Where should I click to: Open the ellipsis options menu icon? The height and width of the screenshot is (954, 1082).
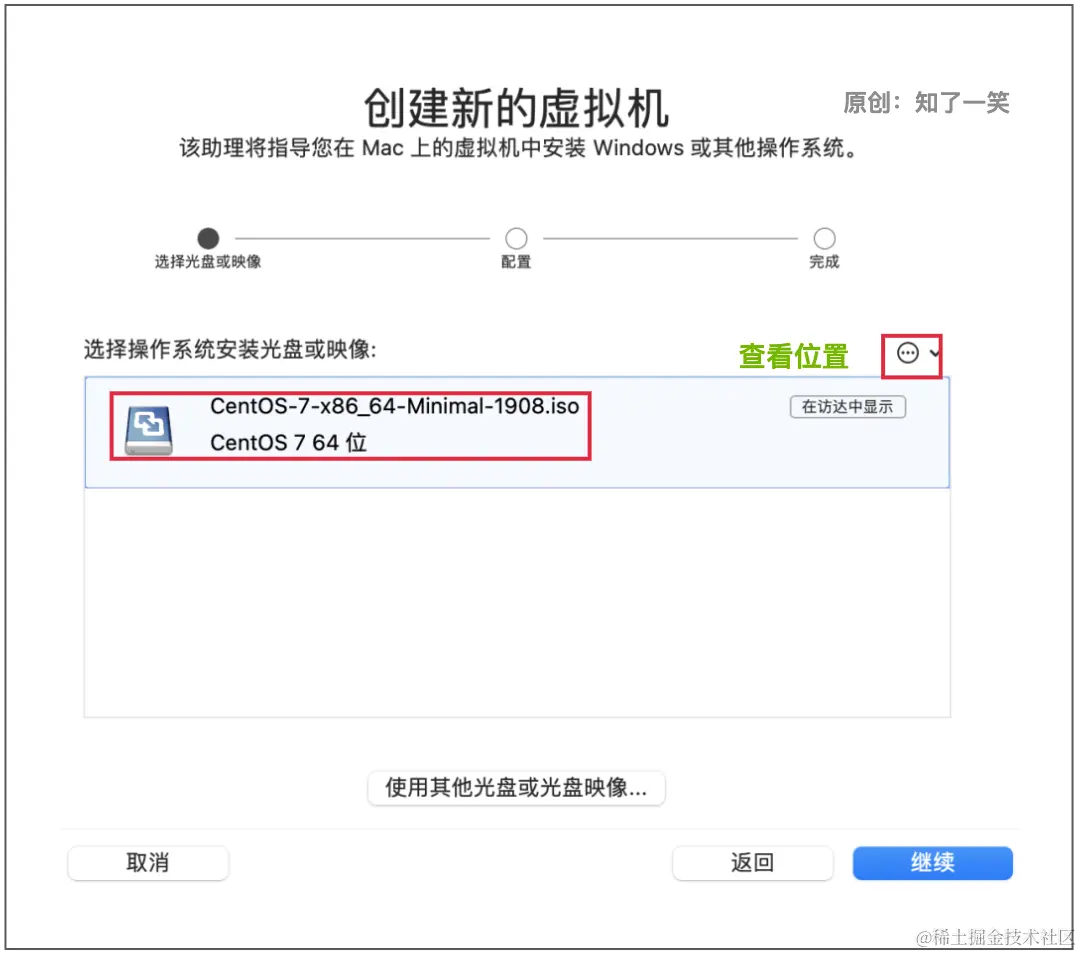click(907, 353)
